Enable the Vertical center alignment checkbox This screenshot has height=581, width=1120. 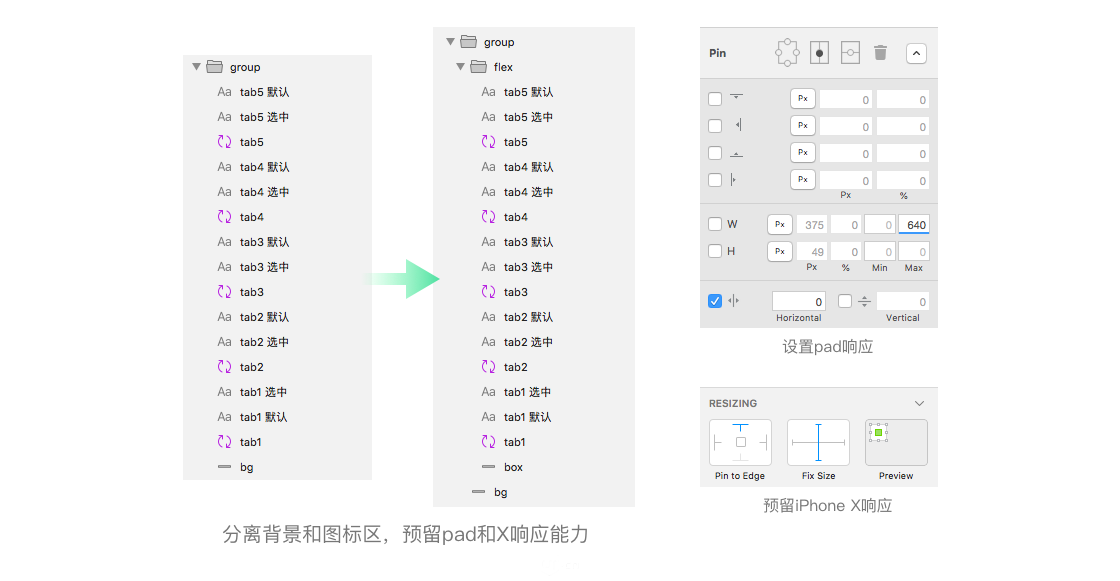tap(845, 301)
